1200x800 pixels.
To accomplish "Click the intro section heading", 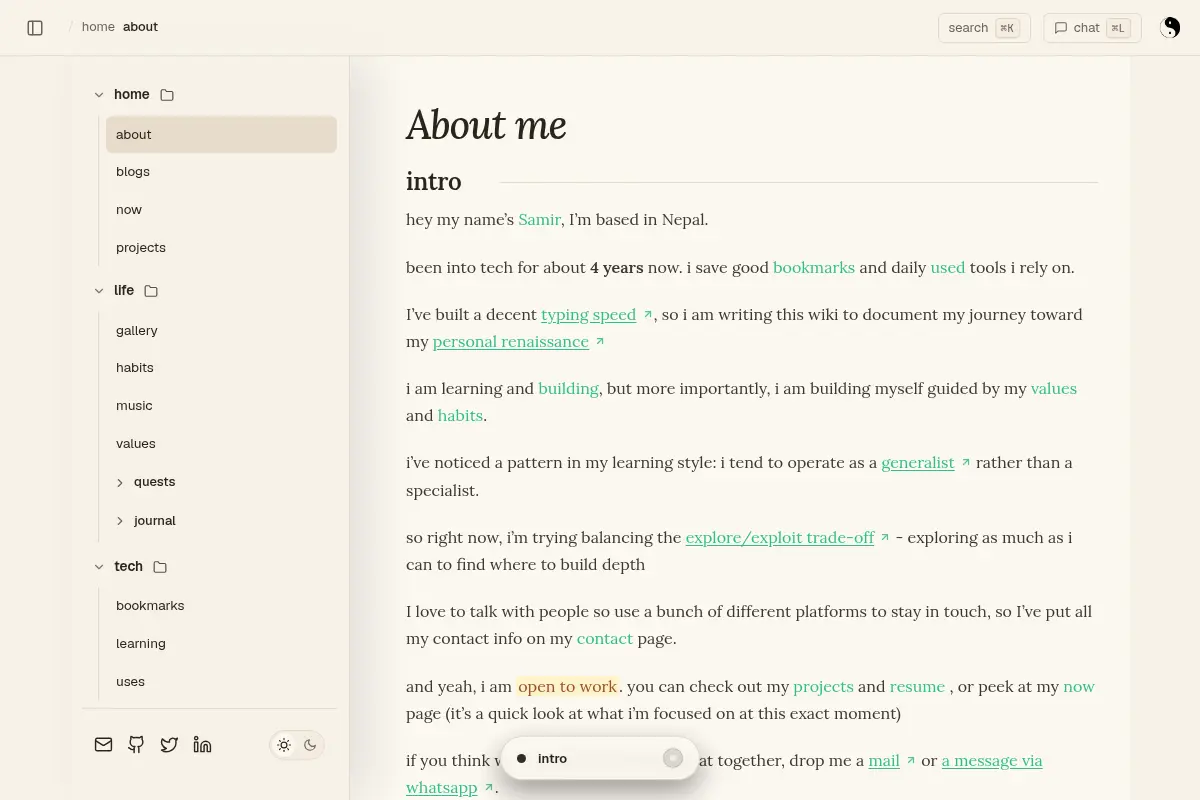I will 434,181.
